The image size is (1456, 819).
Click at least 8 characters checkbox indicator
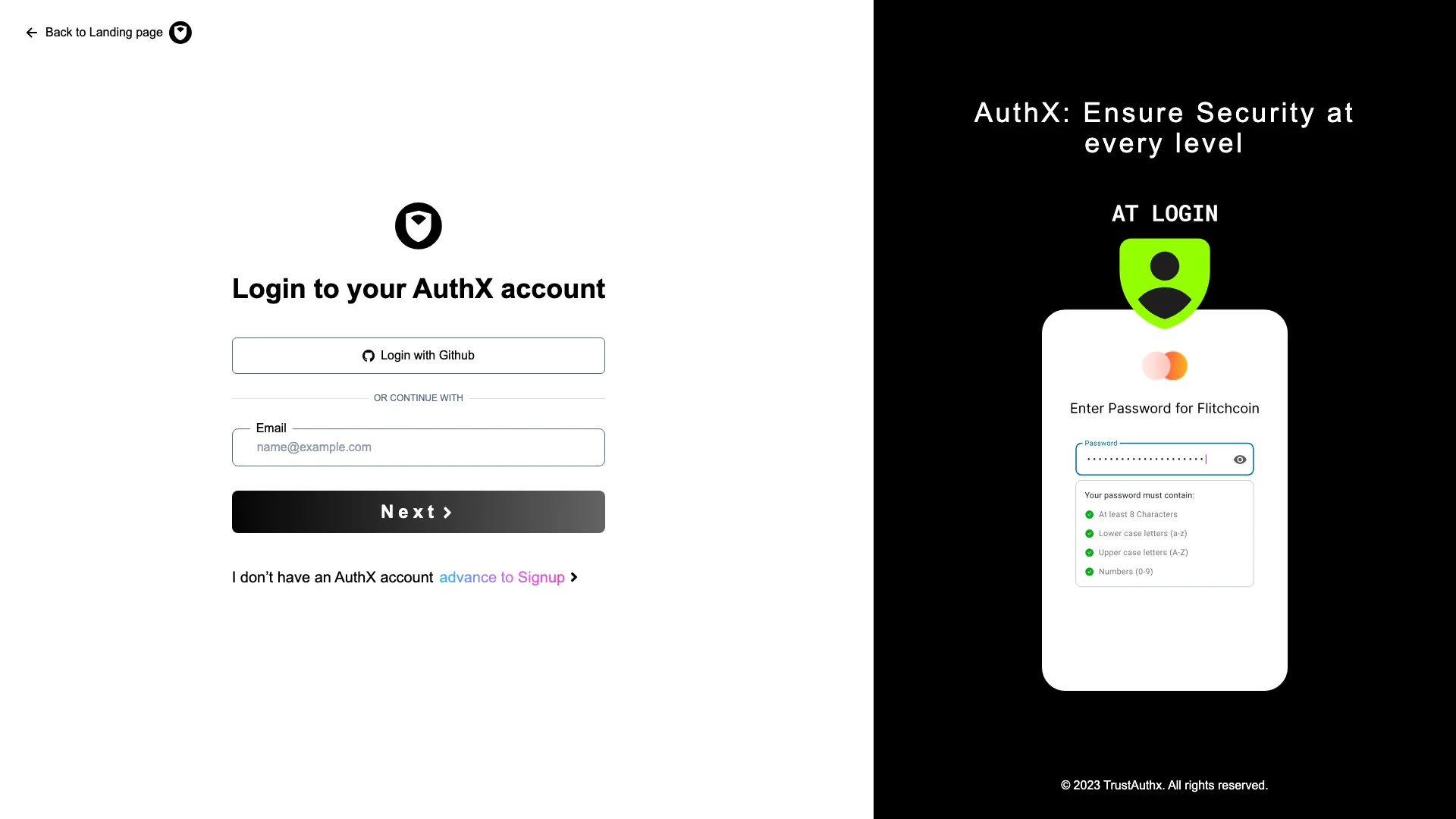point(1090,514)
